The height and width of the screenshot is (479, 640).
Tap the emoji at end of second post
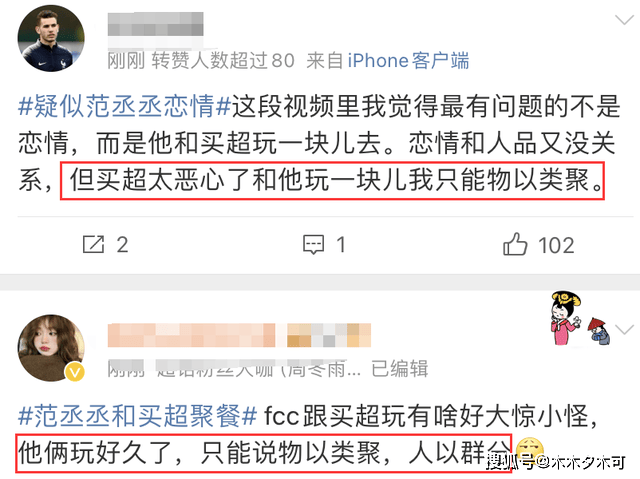pyautogui.click(x=529, y=451)
